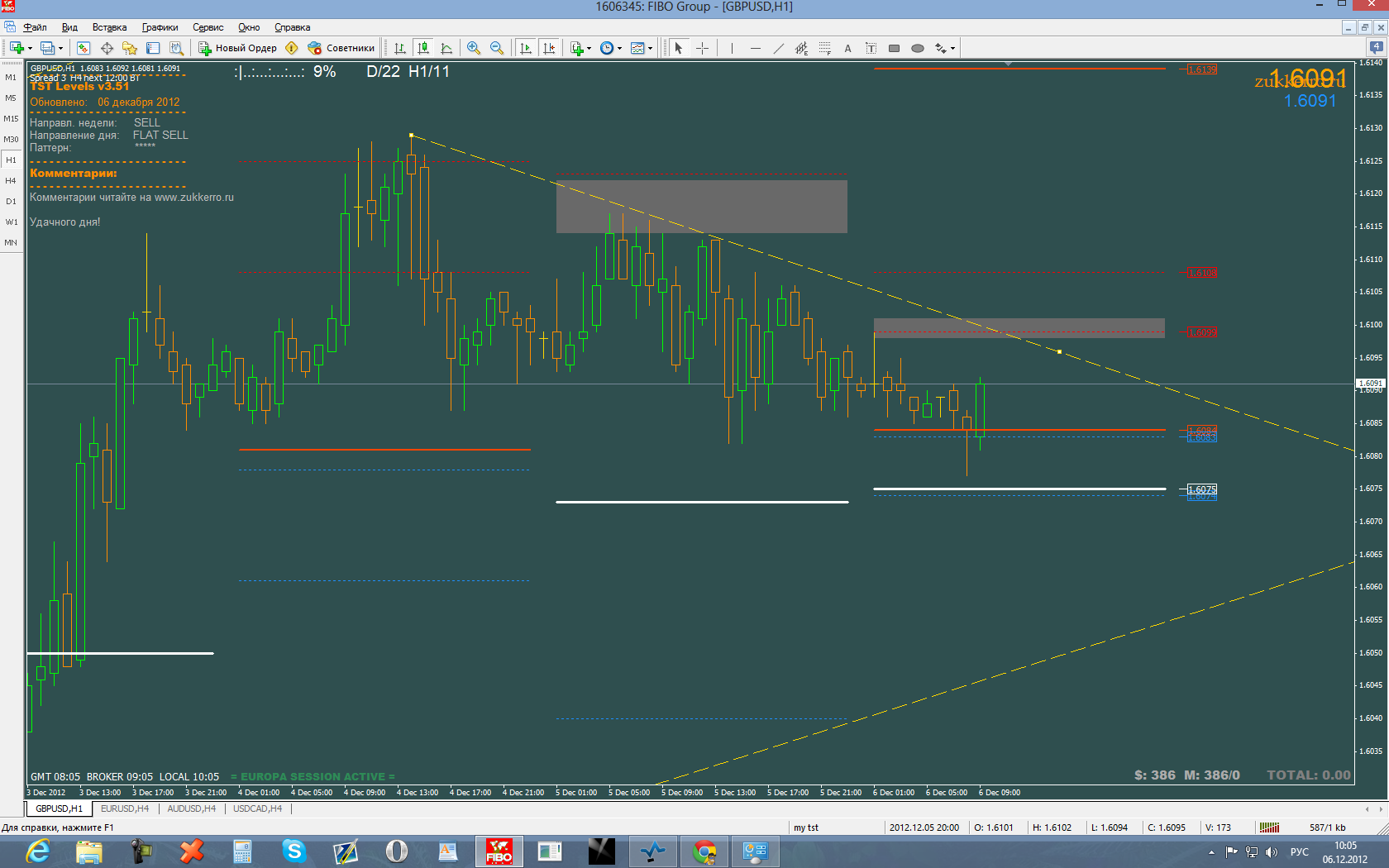
Task: Click the Советники expert advisors button
Action: (341, 48)
